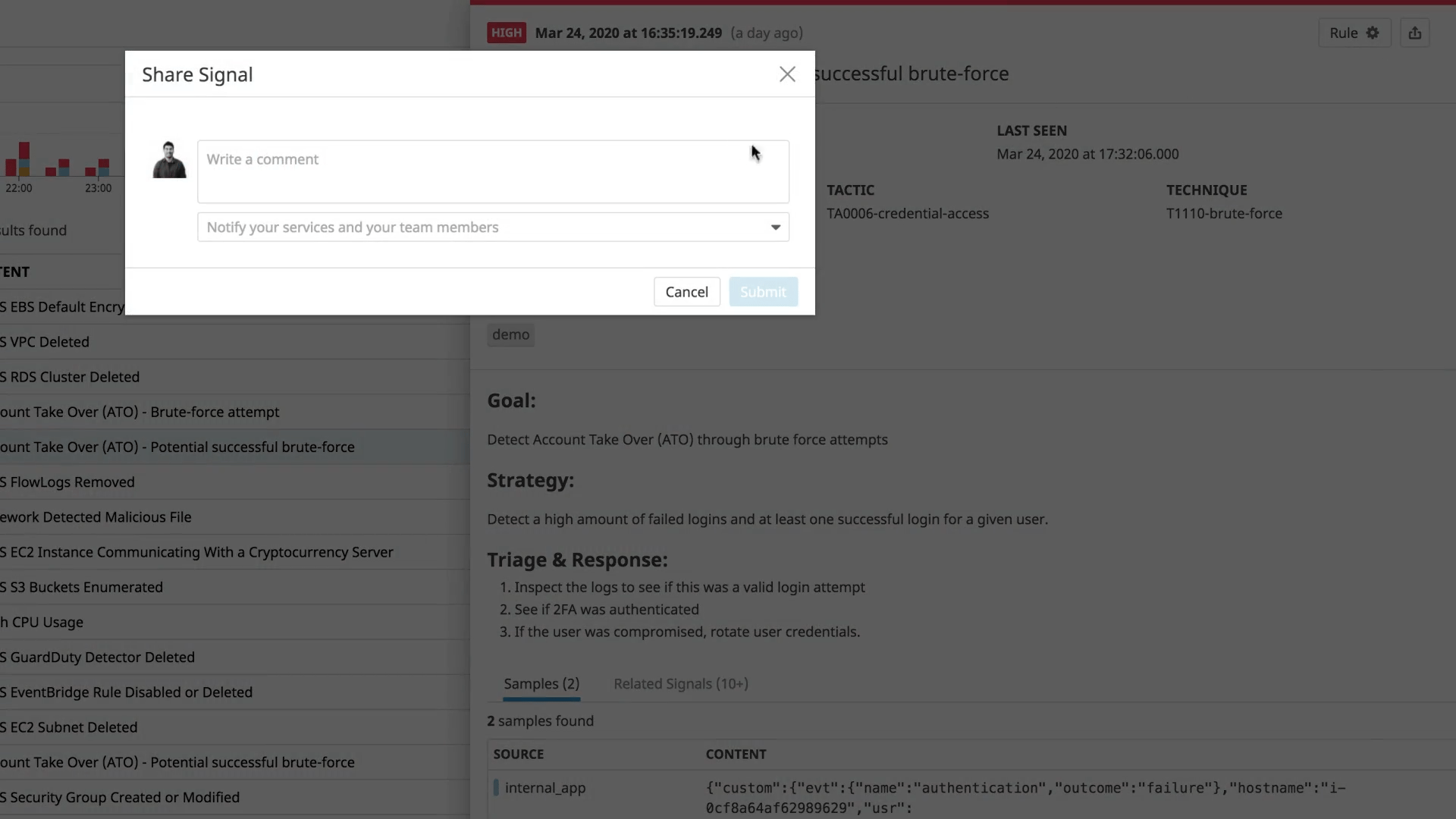
Task: Select the Brute-force attempt signal row
Action: (x=235, y=412)
